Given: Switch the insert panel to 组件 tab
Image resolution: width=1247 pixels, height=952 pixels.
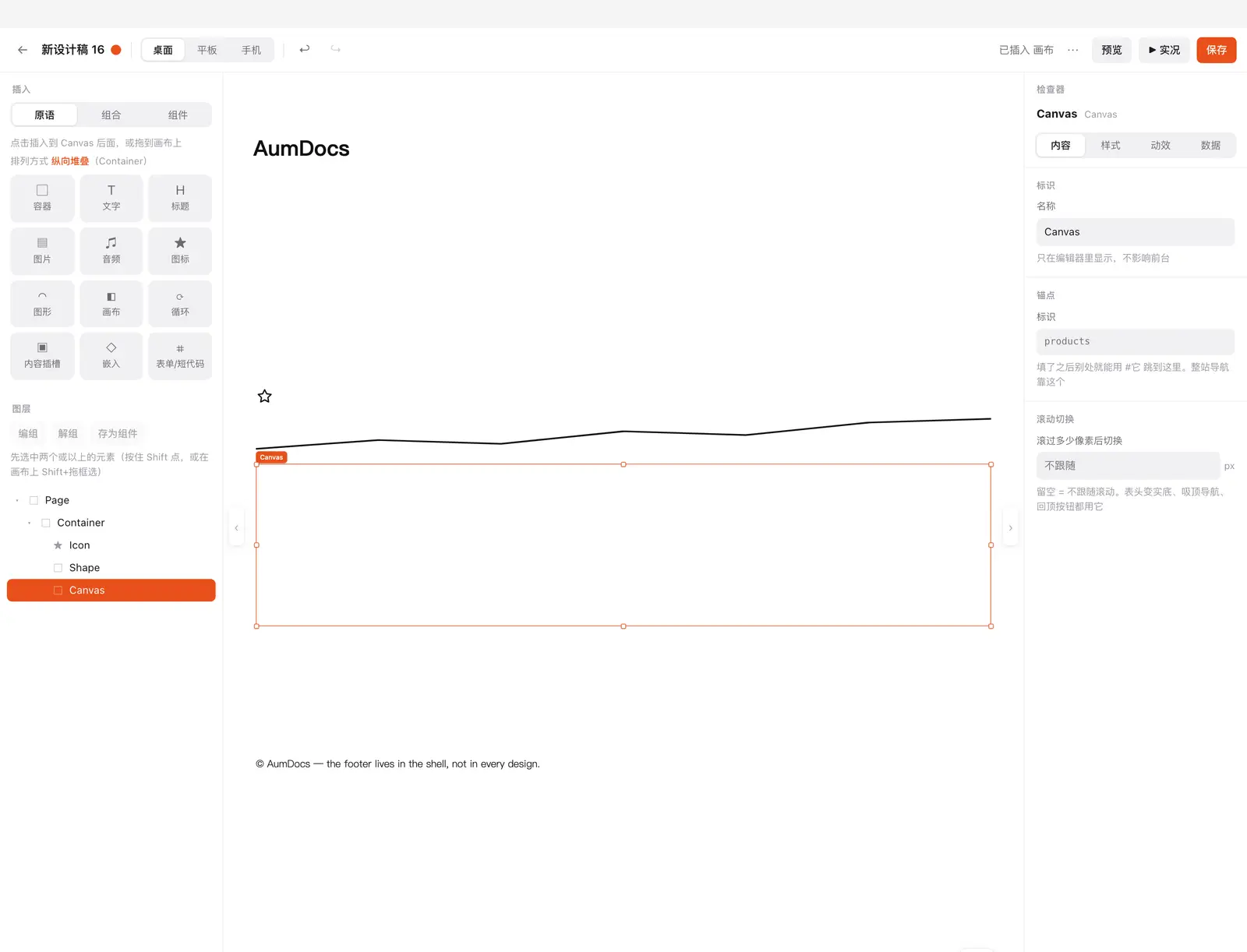Looking at the screenshot, I should [178, 115].
